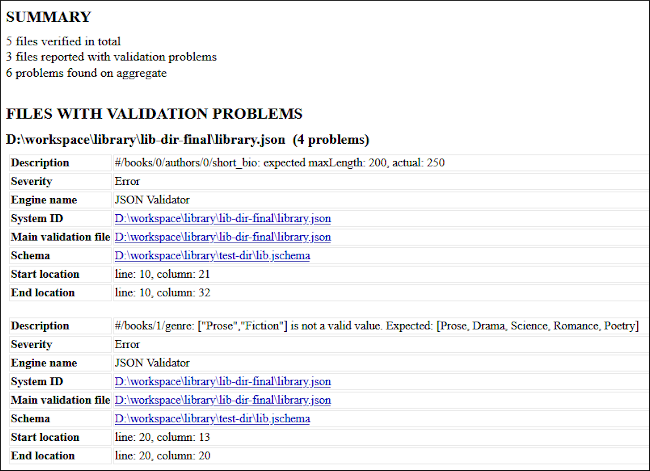
Task: Select the short_bio maxLength description text
Action: pos(280,163)
